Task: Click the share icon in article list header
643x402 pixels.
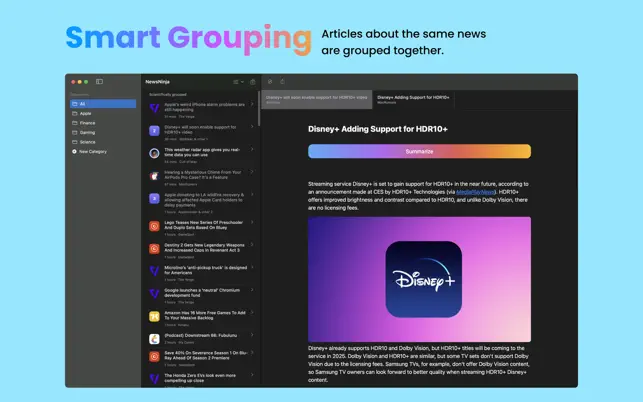Action: tap(253, 82)
